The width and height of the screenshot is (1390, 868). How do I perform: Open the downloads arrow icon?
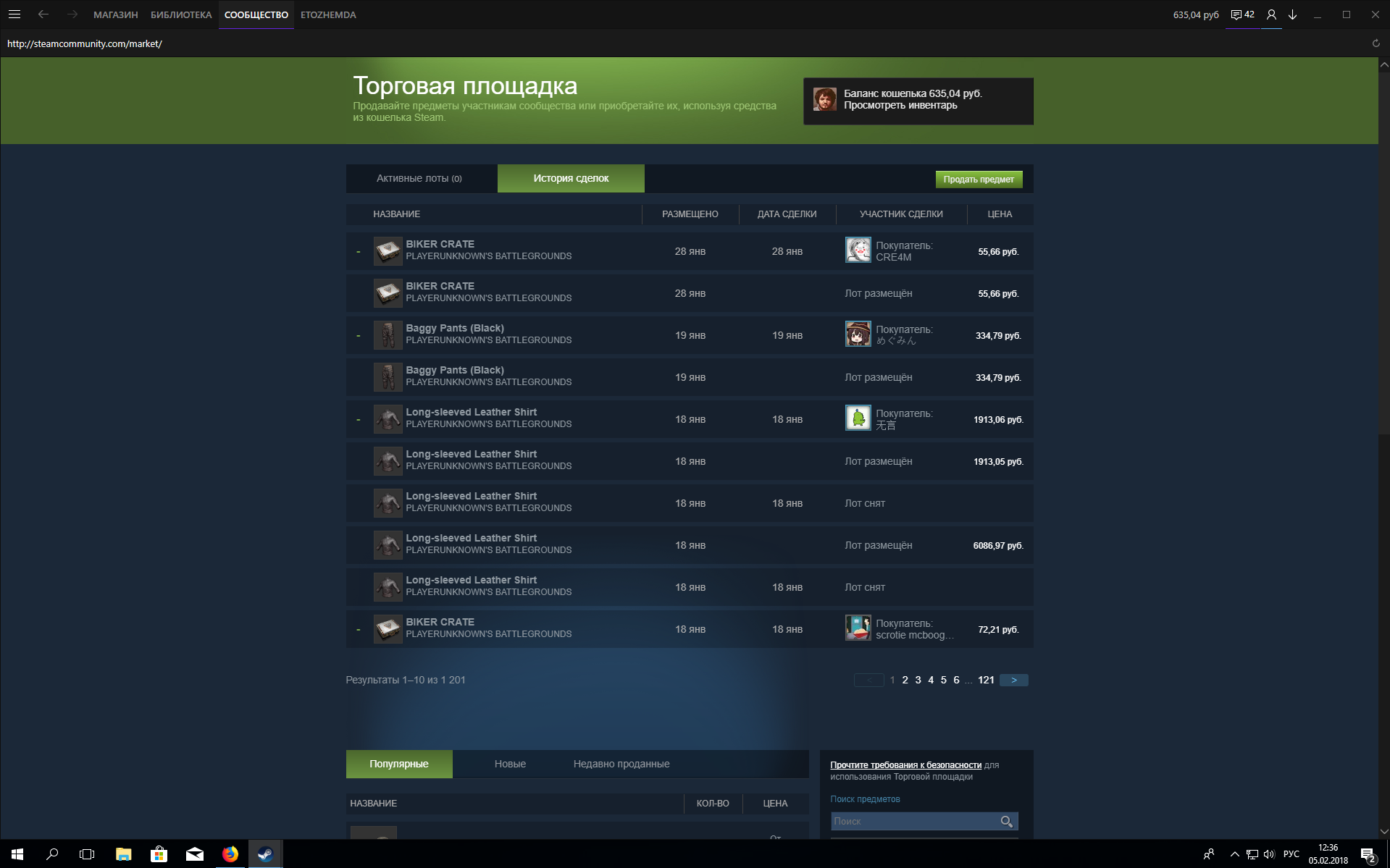1292,14
